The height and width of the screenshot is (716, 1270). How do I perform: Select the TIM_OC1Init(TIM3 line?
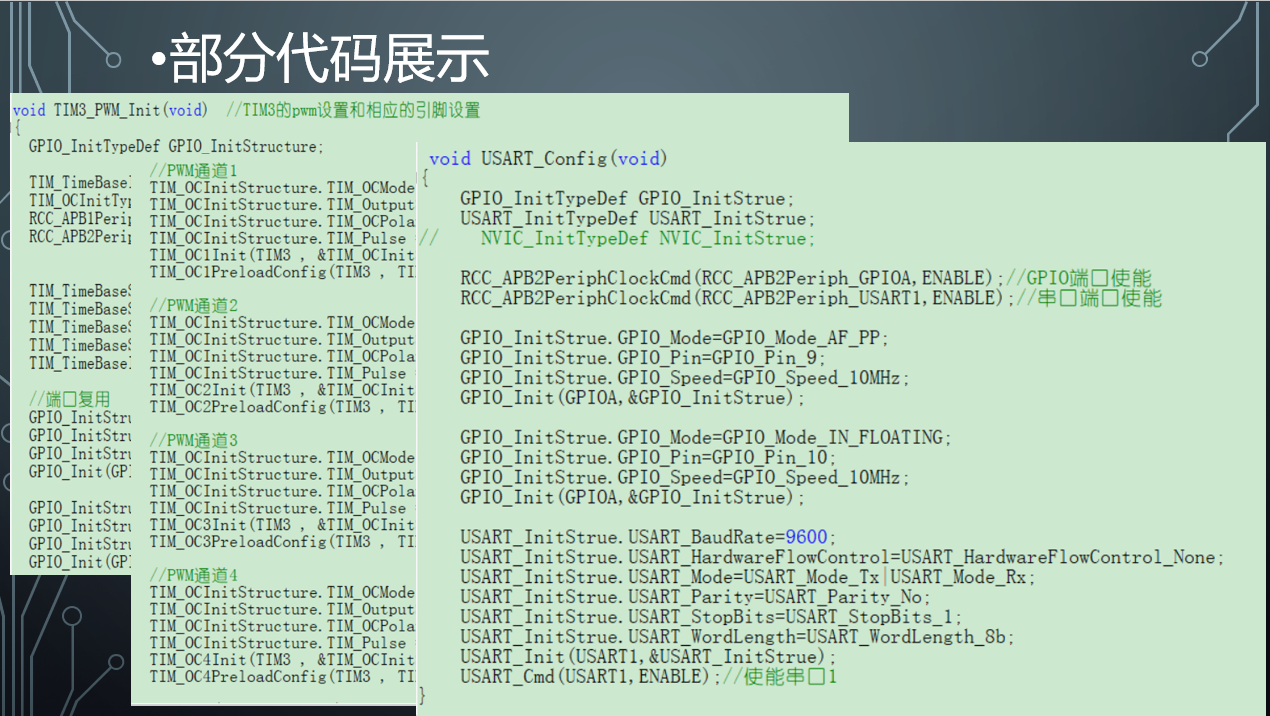282,255
